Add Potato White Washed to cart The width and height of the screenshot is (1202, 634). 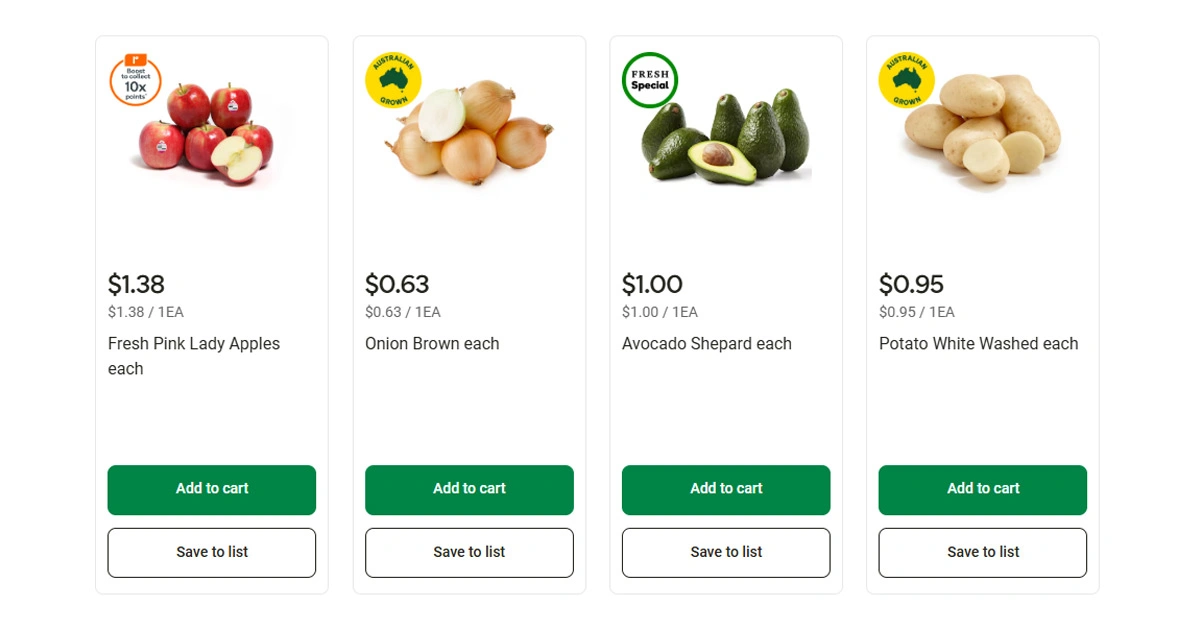point(983,490)
